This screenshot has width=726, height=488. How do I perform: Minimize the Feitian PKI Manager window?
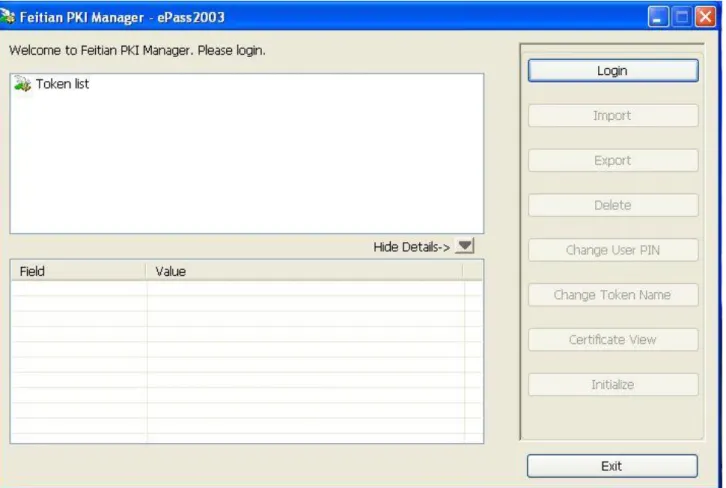(657, 17)
